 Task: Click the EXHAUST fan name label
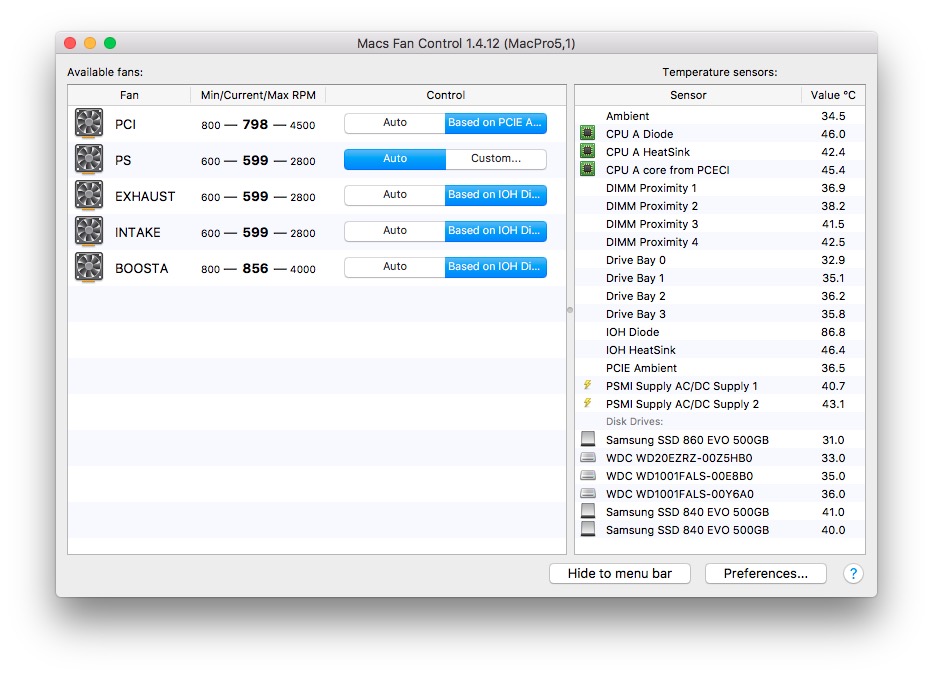pos(145,196)
